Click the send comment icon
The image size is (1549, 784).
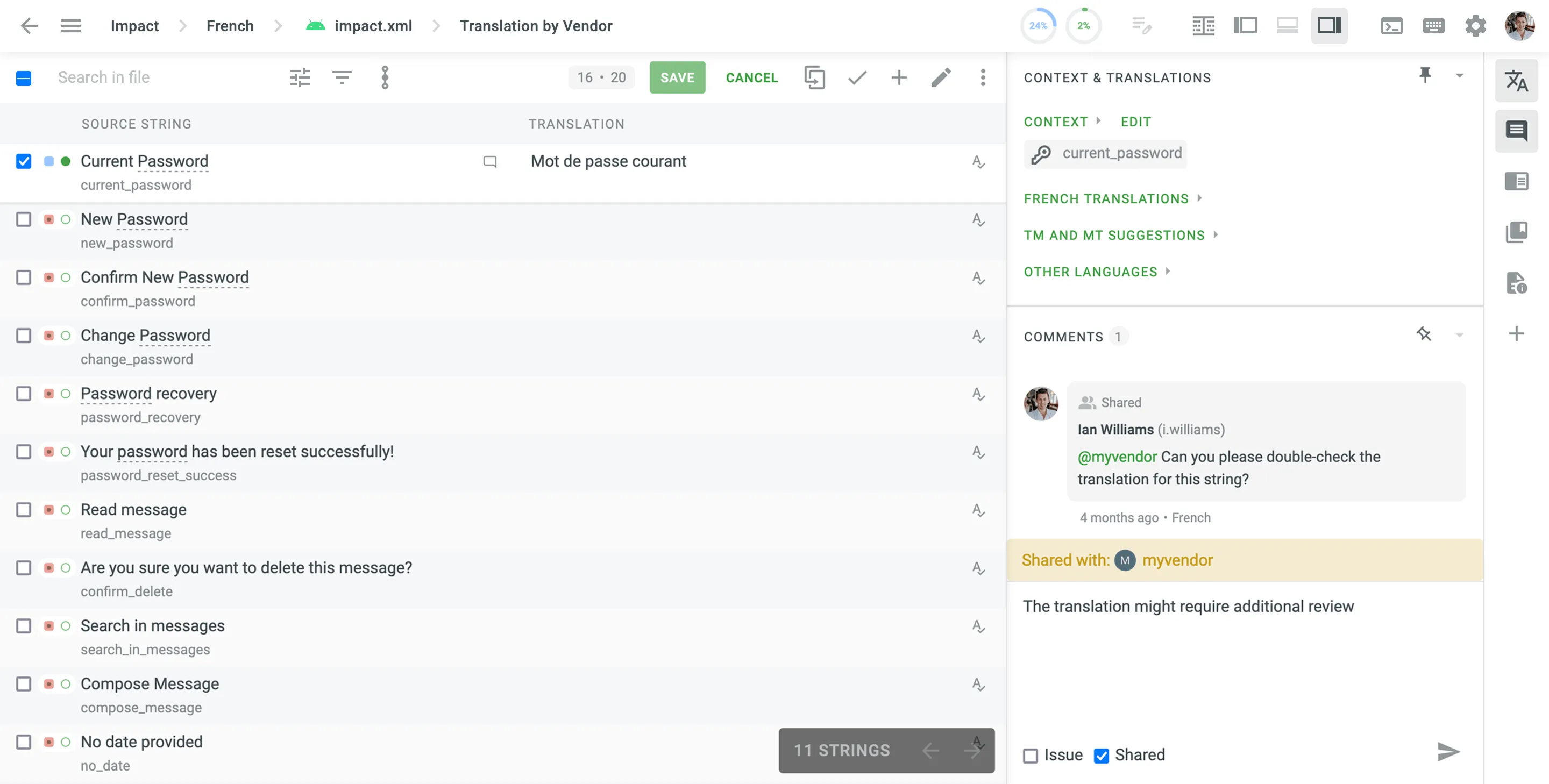click(1448, 751)
